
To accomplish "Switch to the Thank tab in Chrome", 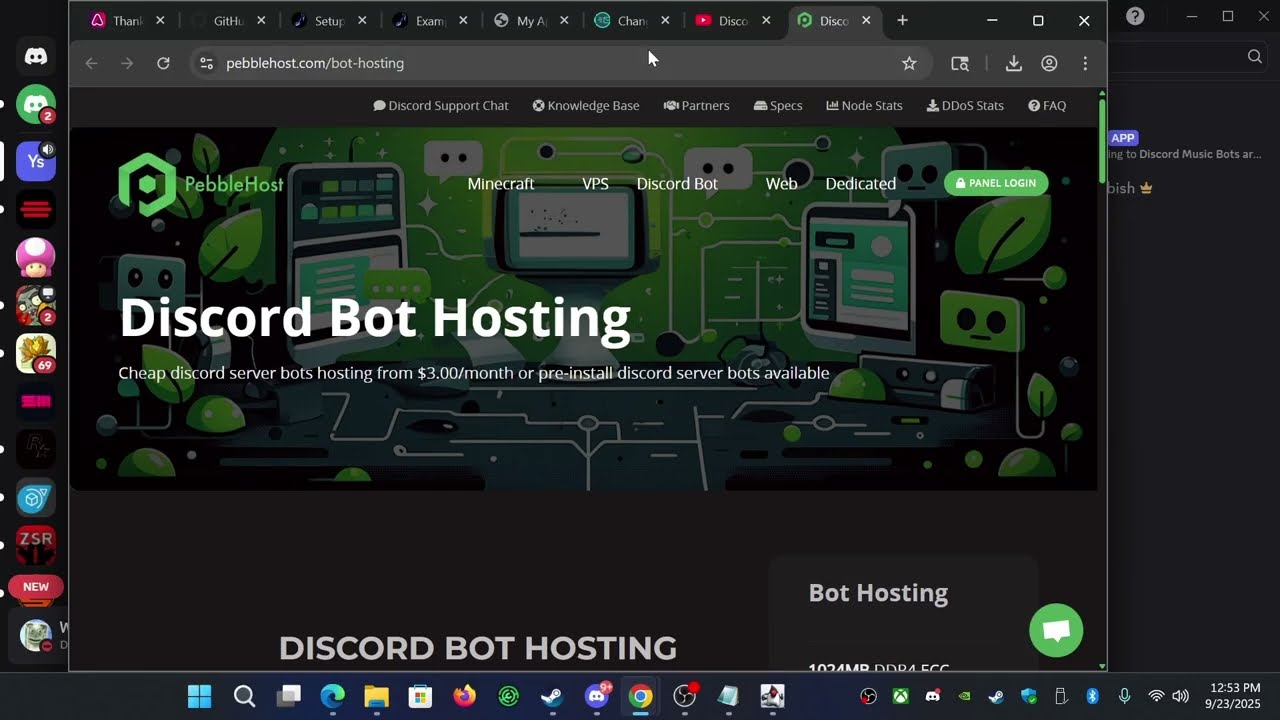I will tap(127, 20).
